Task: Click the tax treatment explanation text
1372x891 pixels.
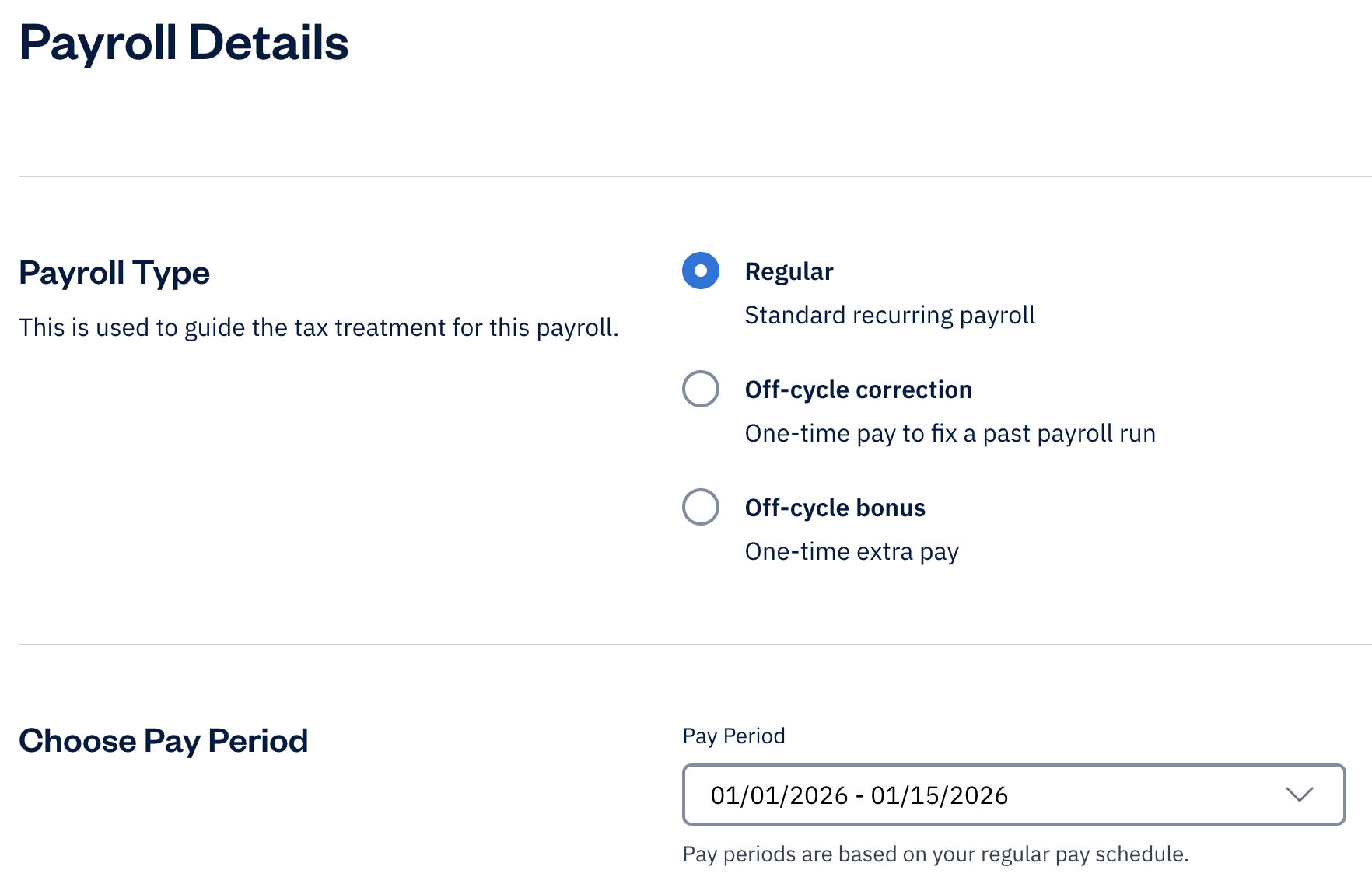Action: click(x=319, y=327)
